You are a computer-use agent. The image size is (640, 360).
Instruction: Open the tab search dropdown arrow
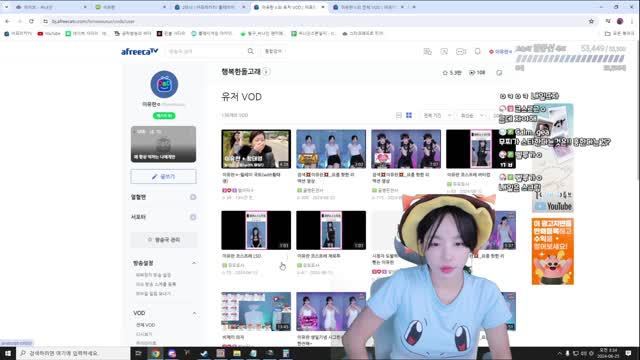point(6,7)
